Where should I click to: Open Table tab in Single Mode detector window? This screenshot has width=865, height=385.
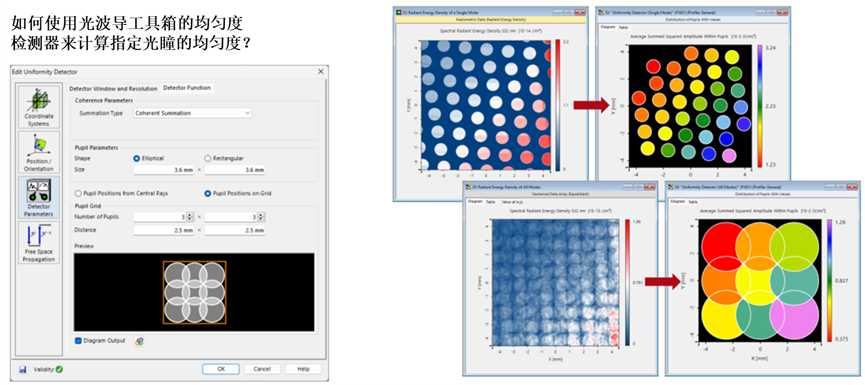[x=623, y=27]
